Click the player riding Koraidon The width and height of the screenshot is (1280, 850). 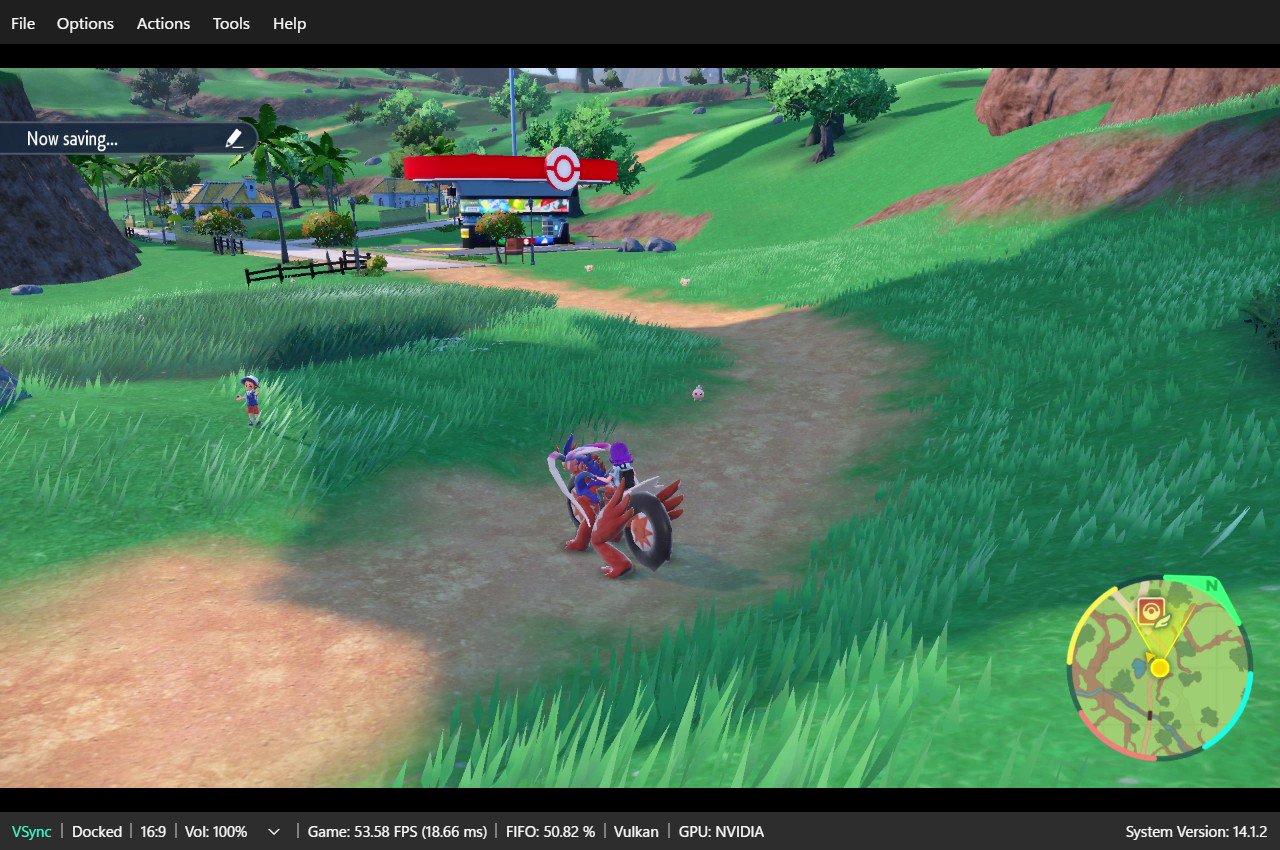618,508
